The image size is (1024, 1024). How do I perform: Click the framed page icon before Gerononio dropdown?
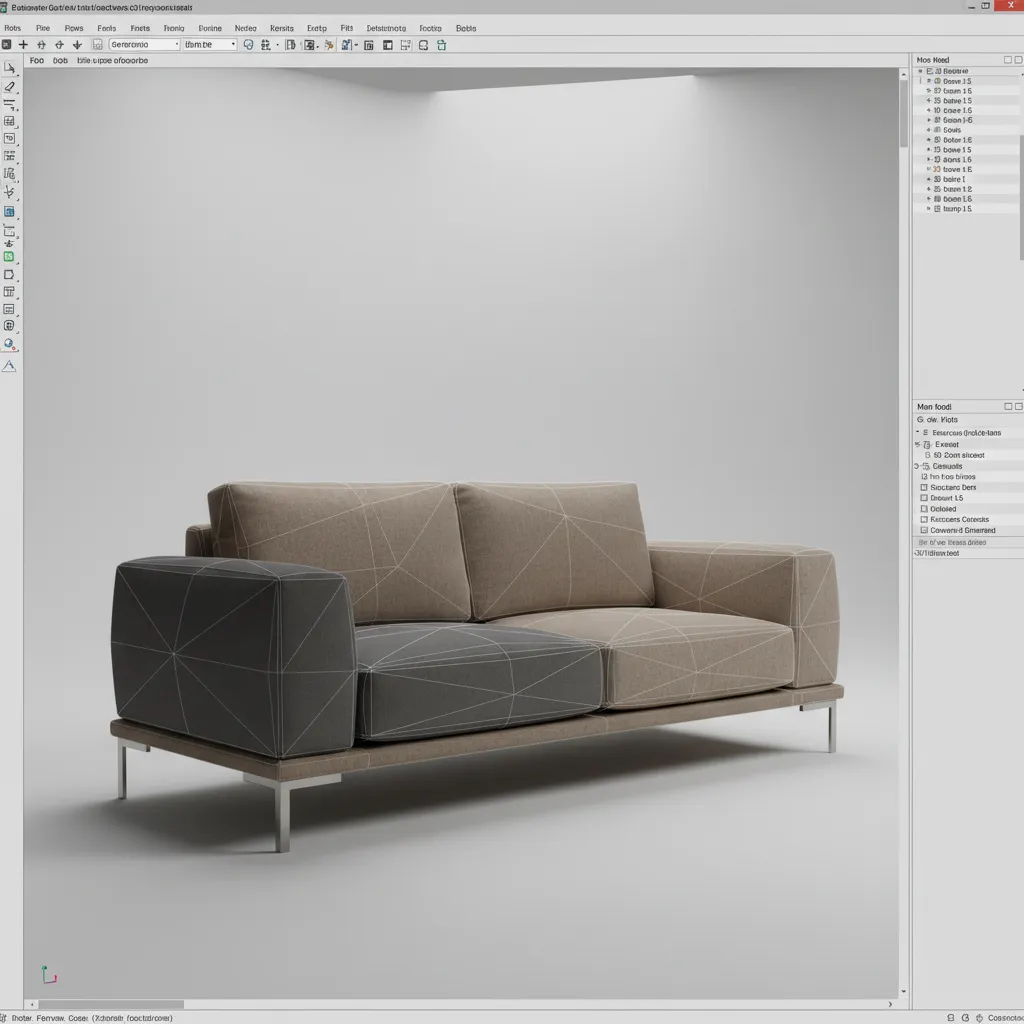97,44
